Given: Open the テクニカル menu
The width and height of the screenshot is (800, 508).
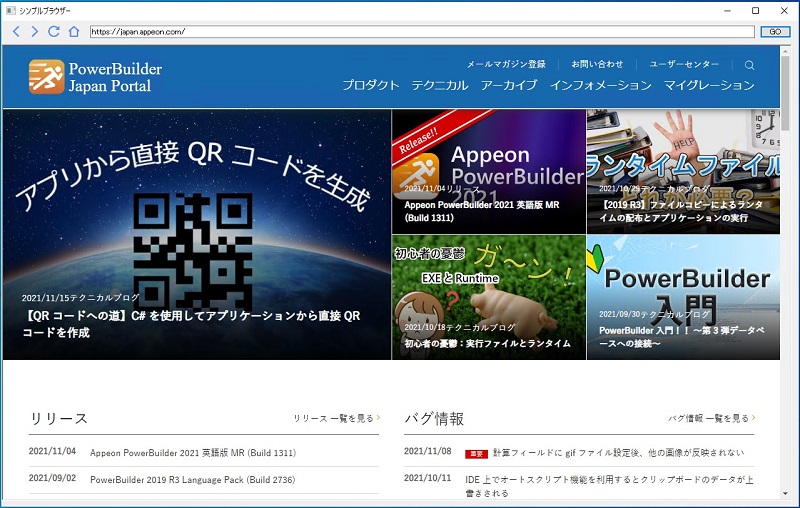Looking at the screenshot, I should [x=440, y=85].
